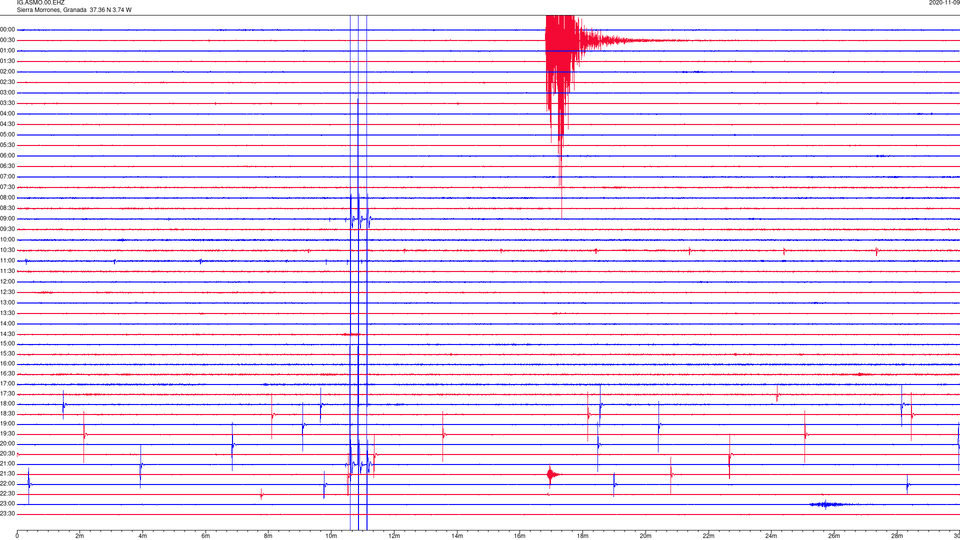Select the 09:30 time label

tap(7, 228)
